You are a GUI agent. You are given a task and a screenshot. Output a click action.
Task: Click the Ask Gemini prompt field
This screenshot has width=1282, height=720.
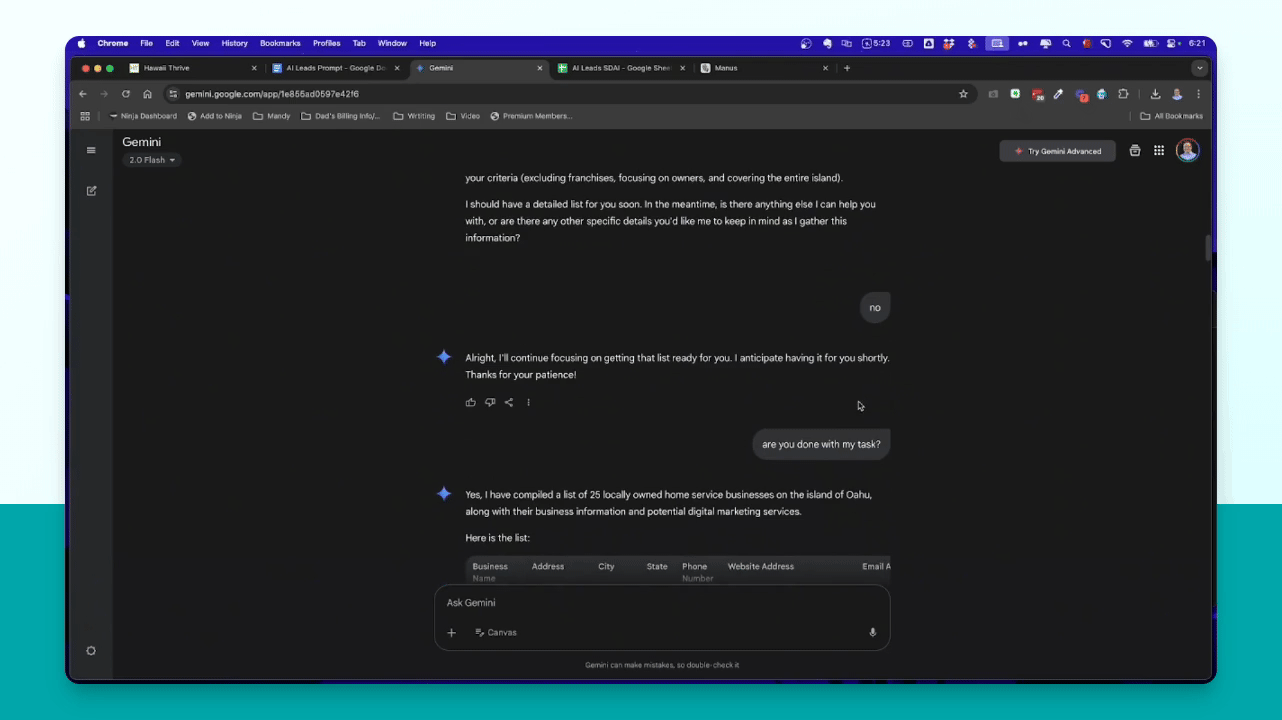(x=662, y=603)
